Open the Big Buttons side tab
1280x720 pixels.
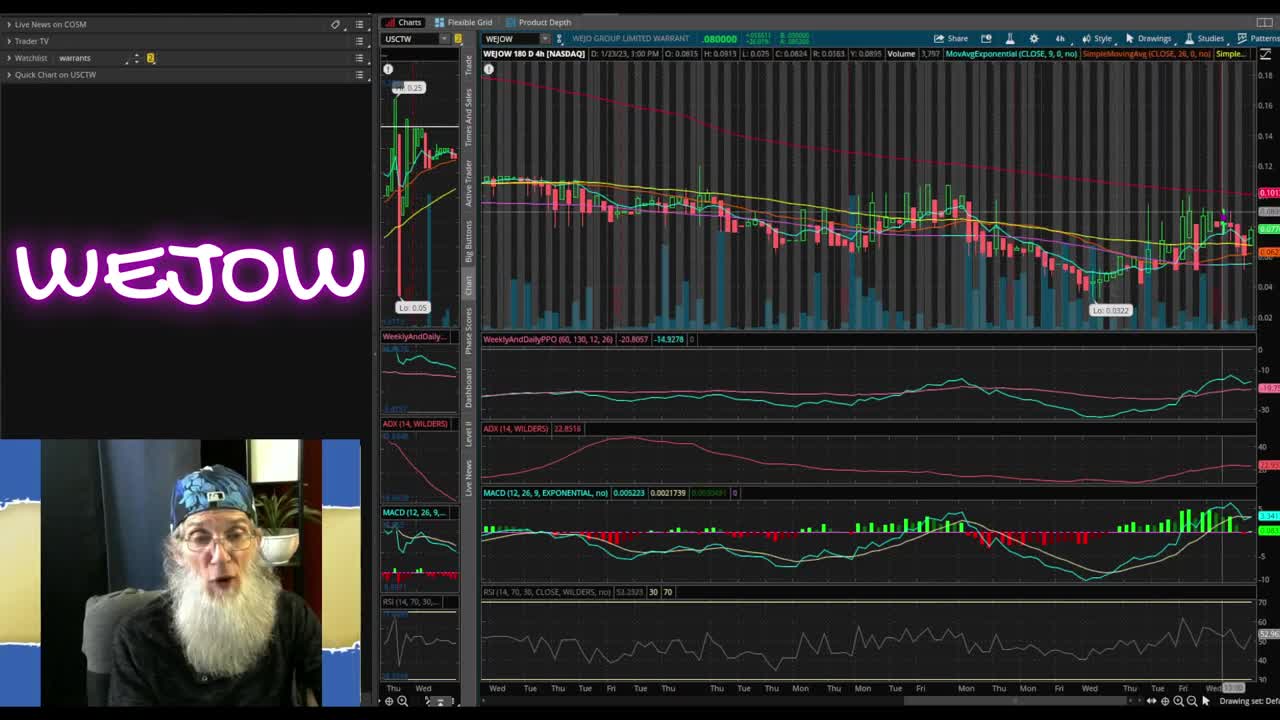(468, 241)
